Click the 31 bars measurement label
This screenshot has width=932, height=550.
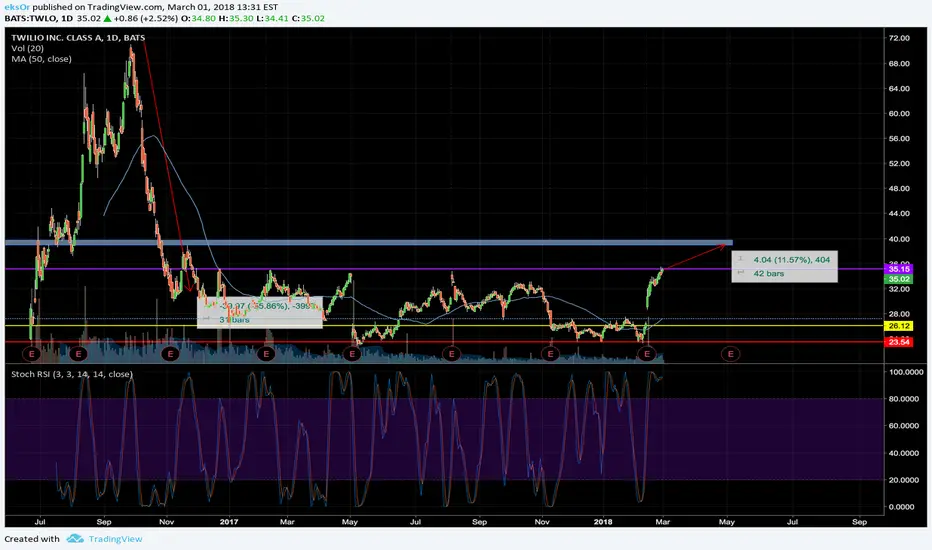(x=234, y=320)
